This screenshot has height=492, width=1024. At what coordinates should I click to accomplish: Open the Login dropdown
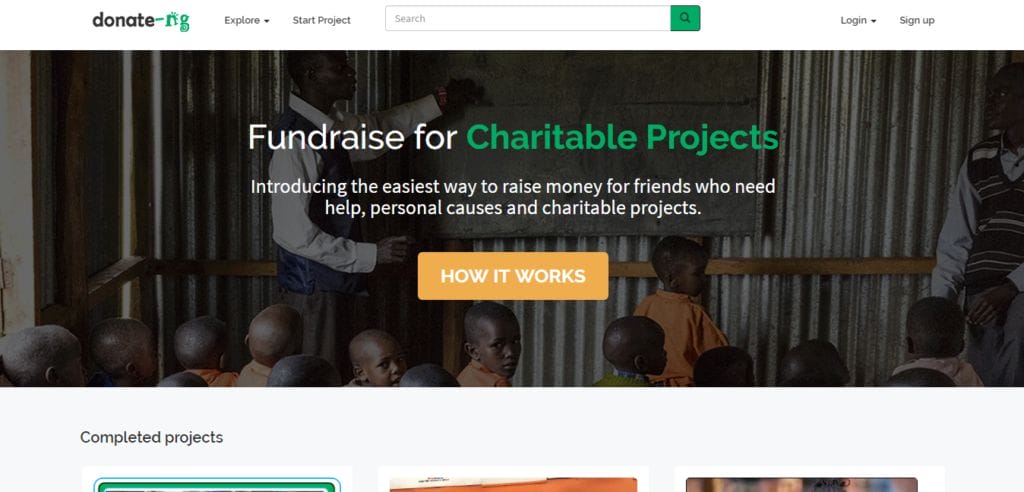(x=858, y=20)
